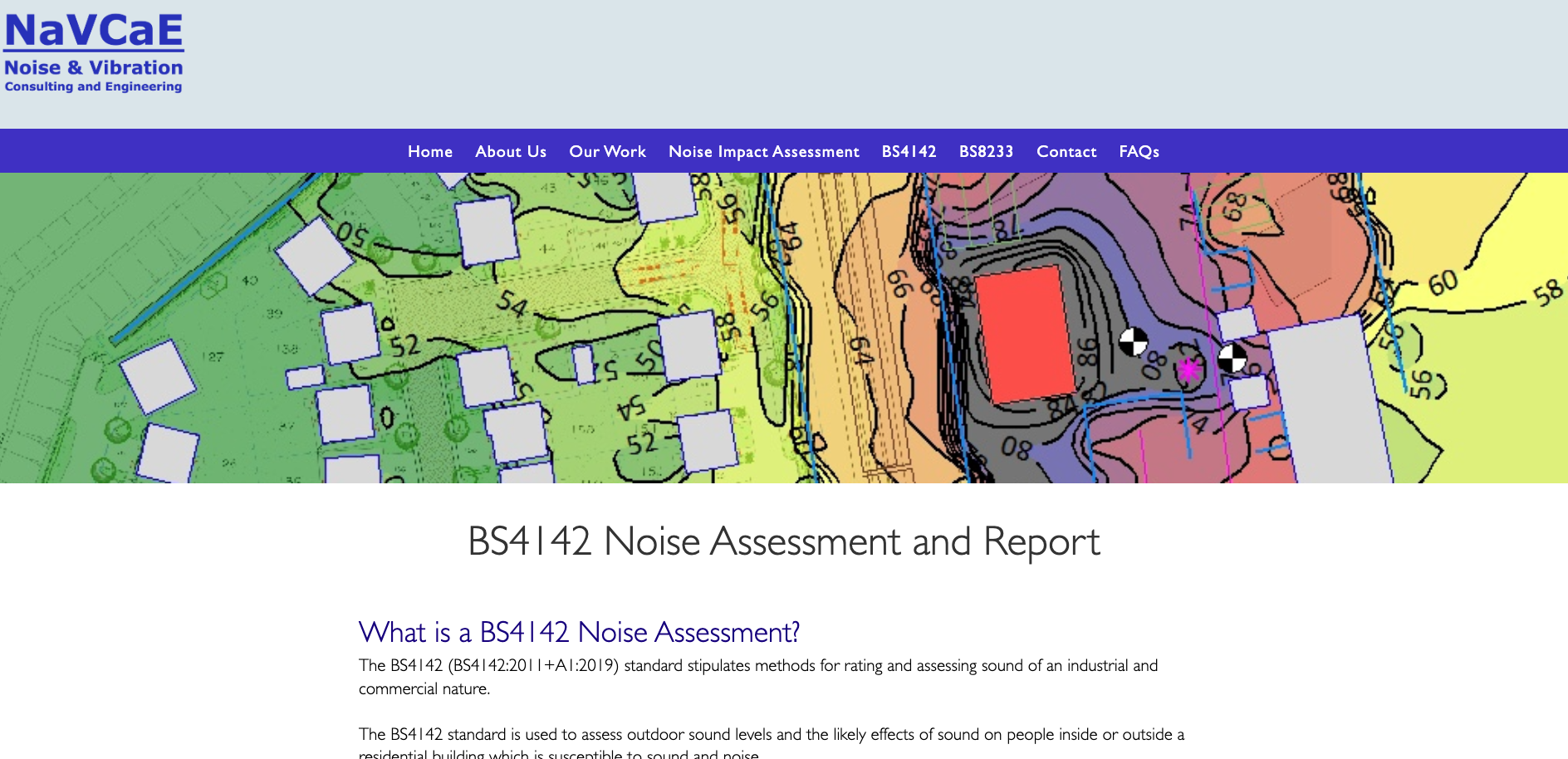Click the right checkered circle map marker
Image resolution: width=1568 pixels, height=759 pixels.
[x=1232, y=358]
